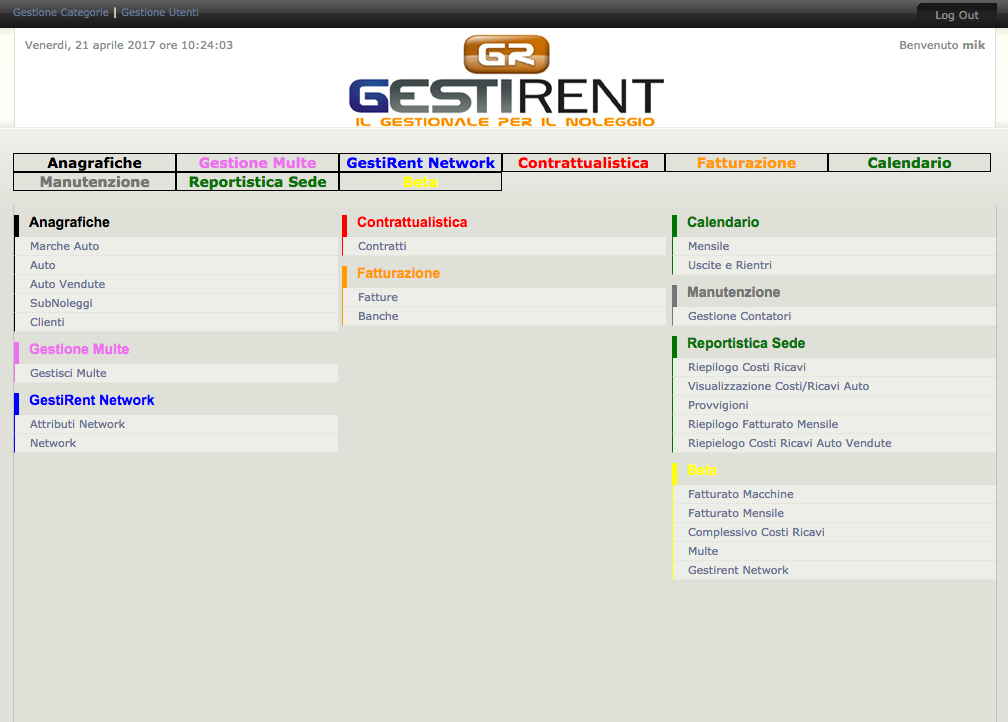Click the gray Manutenzione section heading

pos(734,293)
